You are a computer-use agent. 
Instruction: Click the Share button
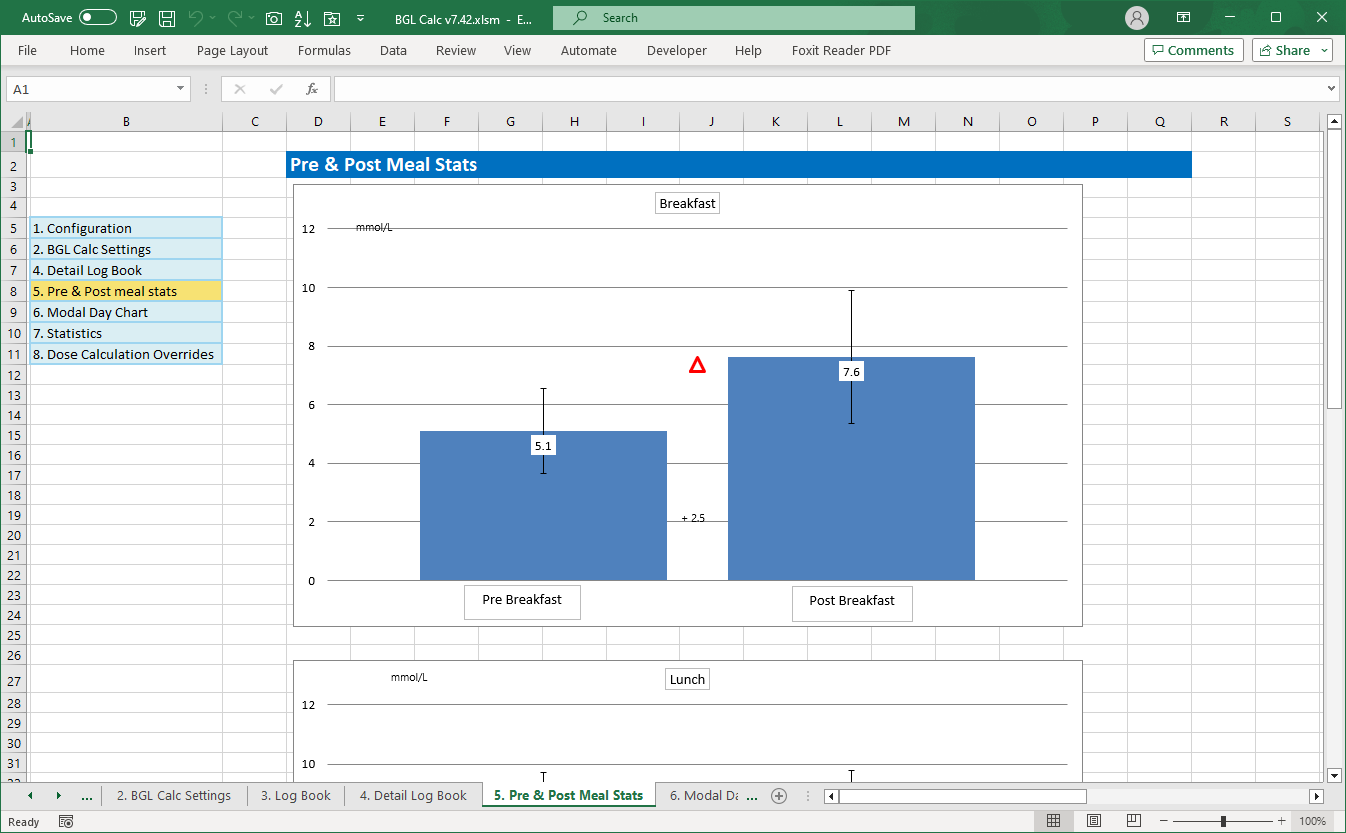[x=1284, y=50]
